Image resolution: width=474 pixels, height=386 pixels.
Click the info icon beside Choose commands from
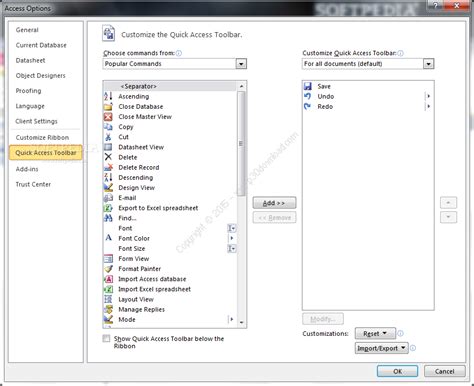[x=179, y=53]
